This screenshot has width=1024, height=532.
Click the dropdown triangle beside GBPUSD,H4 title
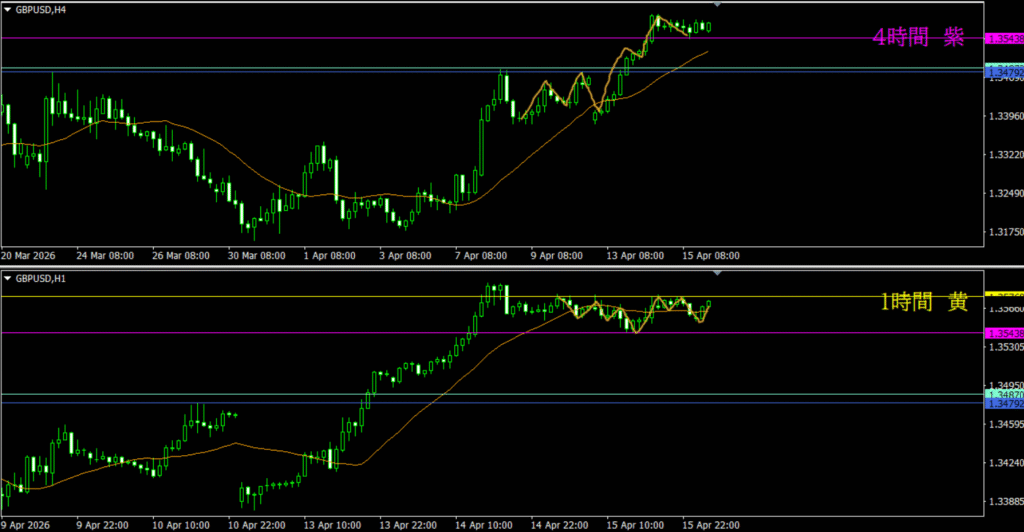(8, 9)
